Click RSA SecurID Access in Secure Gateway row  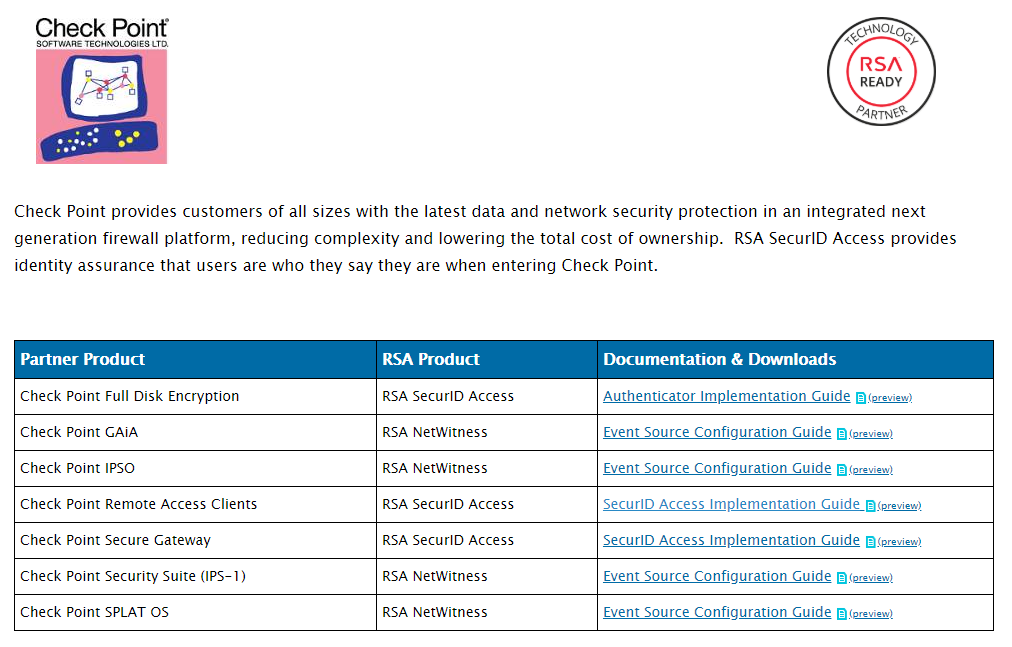448,540
